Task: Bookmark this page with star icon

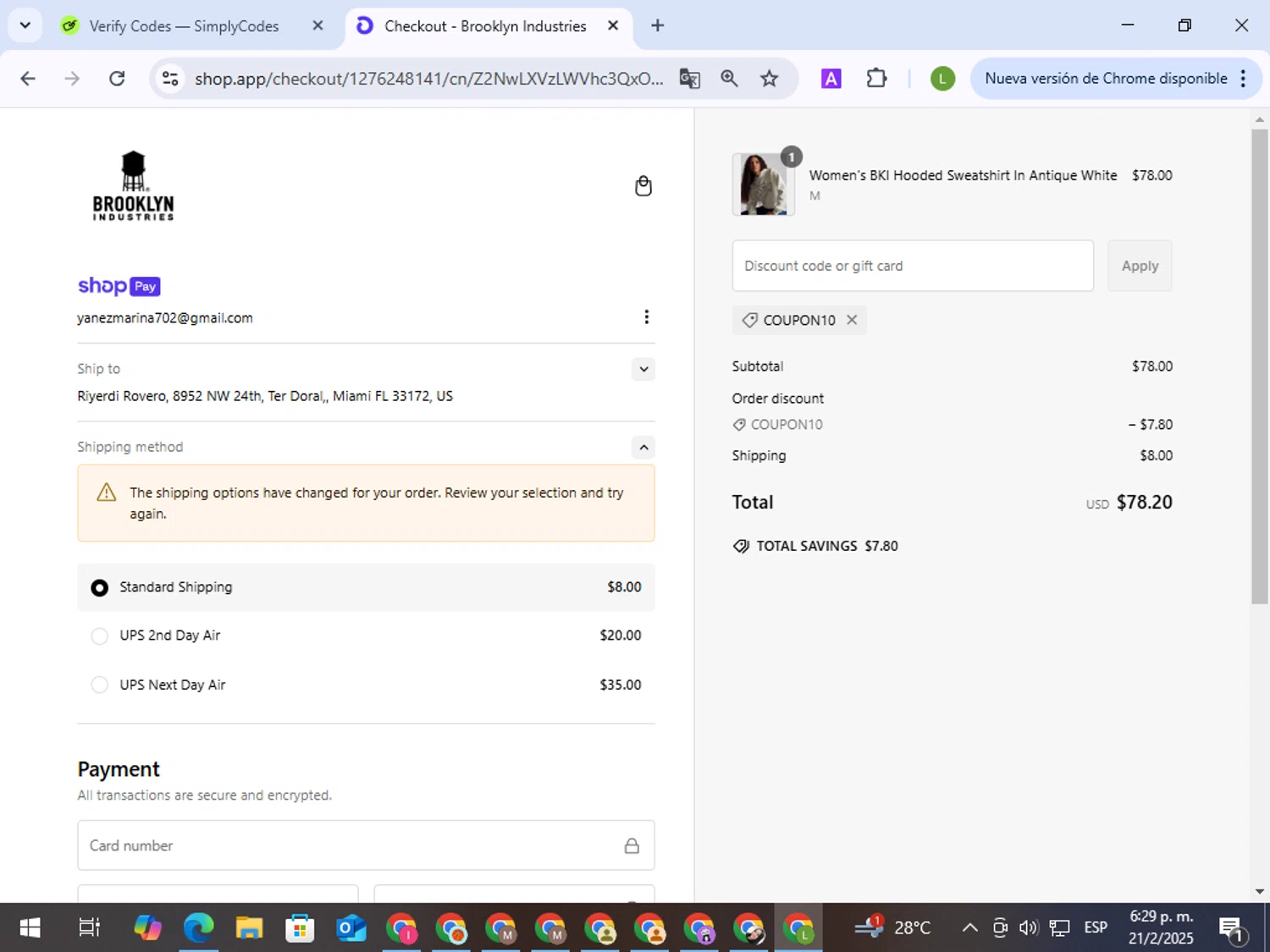Action: click(769, 79)
